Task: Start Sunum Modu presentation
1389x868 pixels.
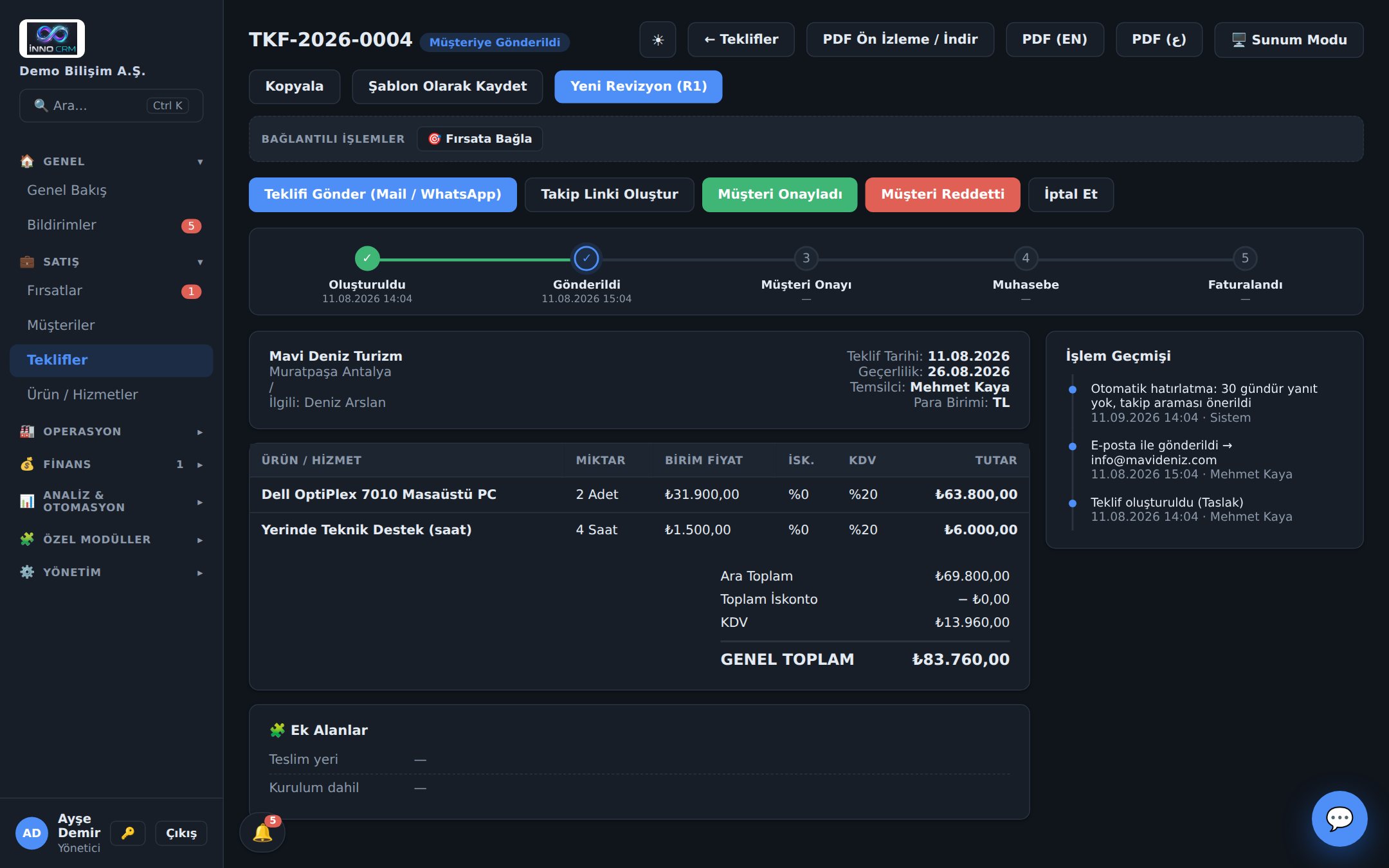Action: [1289, 40]
